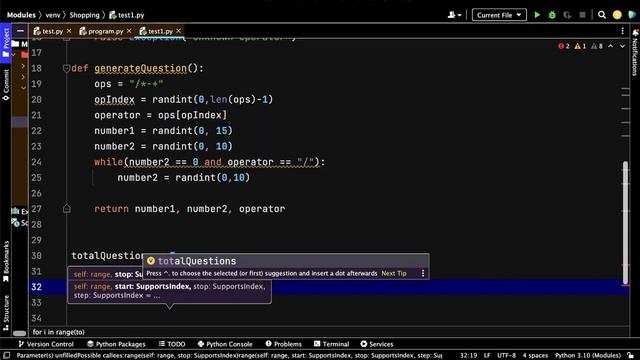Close the test.py tab
This screenshot has height=360, width=640.
pyautogui.click(x=69, y=31)
